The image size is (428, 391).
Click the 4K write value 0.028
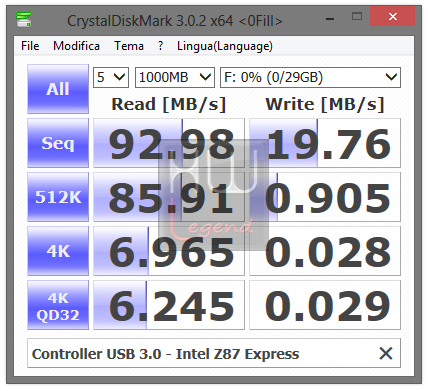tap(325, 251)
